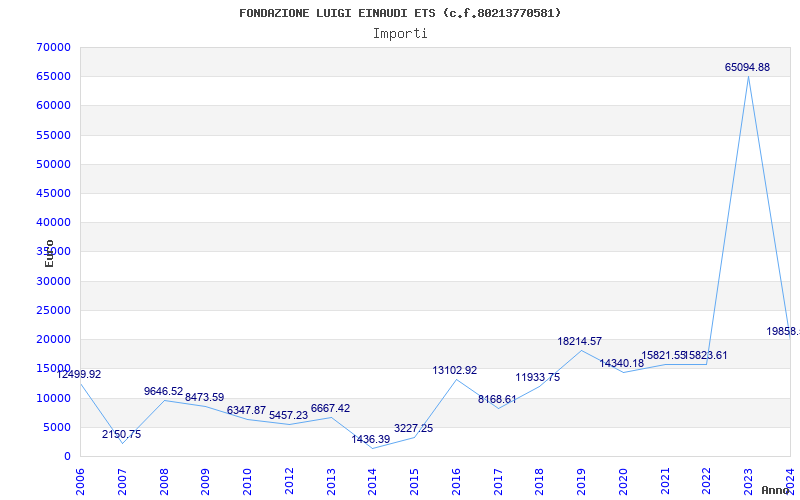Click the 5457.23 data label

(289, 415)
